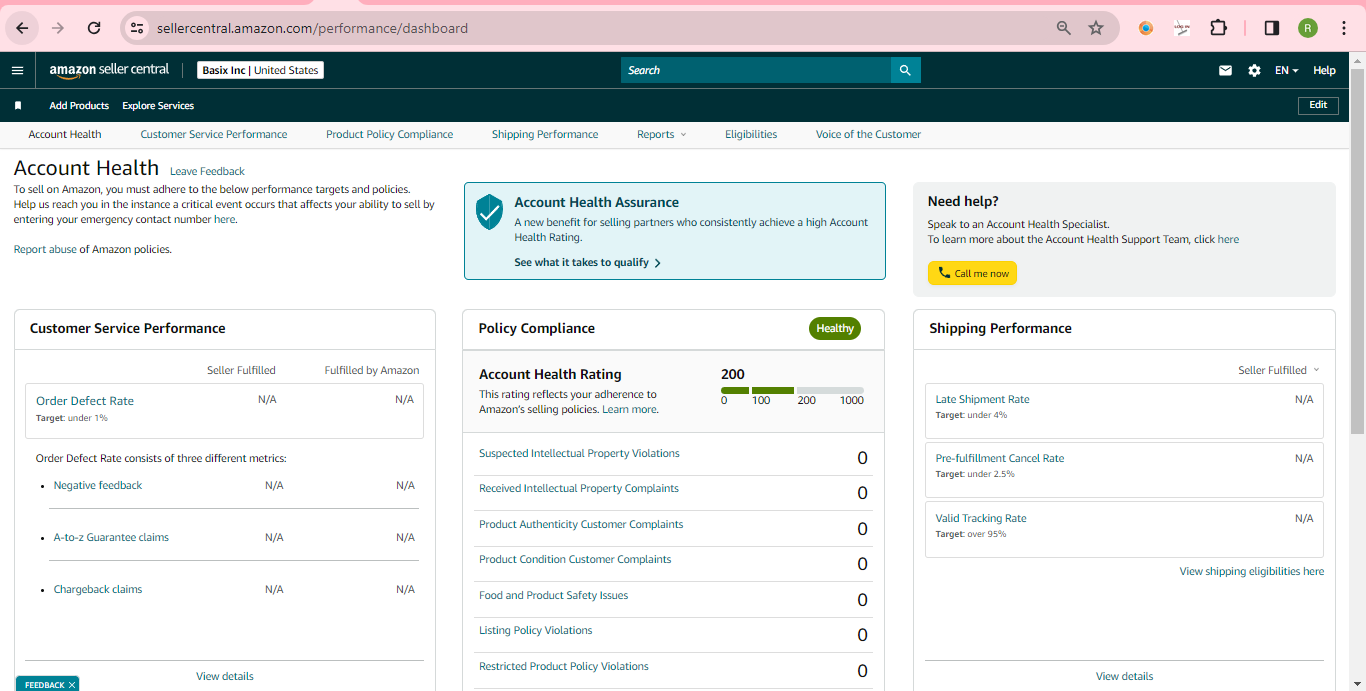Open the Customer Service Performance tab
1366x691 pixels.
[x=214, y=134]
